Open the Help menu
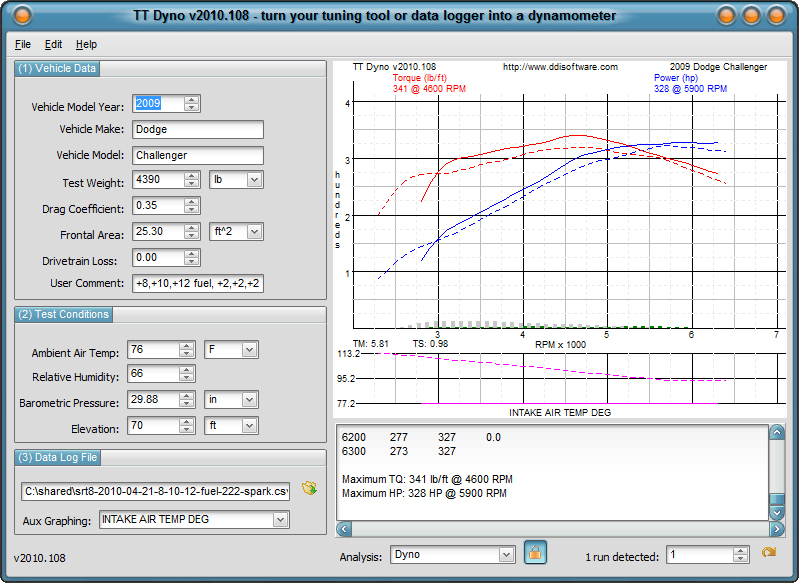Viewport: 799px width, 583px height. (x=86, y=44)
